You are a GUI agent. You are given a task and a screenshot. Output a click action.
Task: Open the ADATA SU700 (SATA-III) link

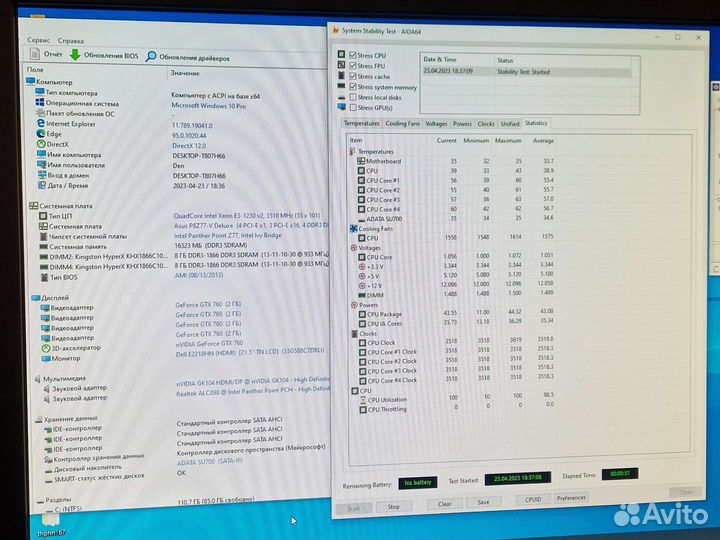pyautogui.click(x=209, y=461)
